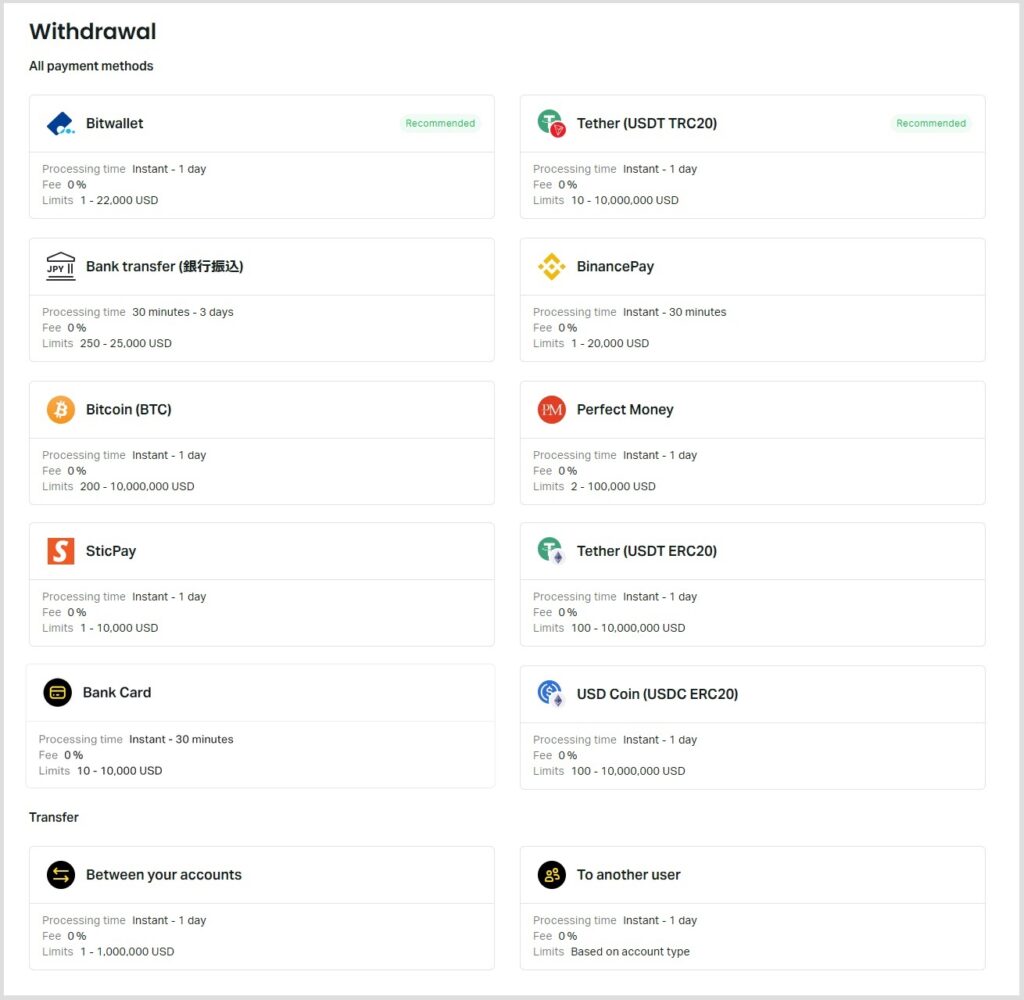Viewport: 1024px width, 1000px height.
Task: Click the To another user icon
Action: coord(551,875)
